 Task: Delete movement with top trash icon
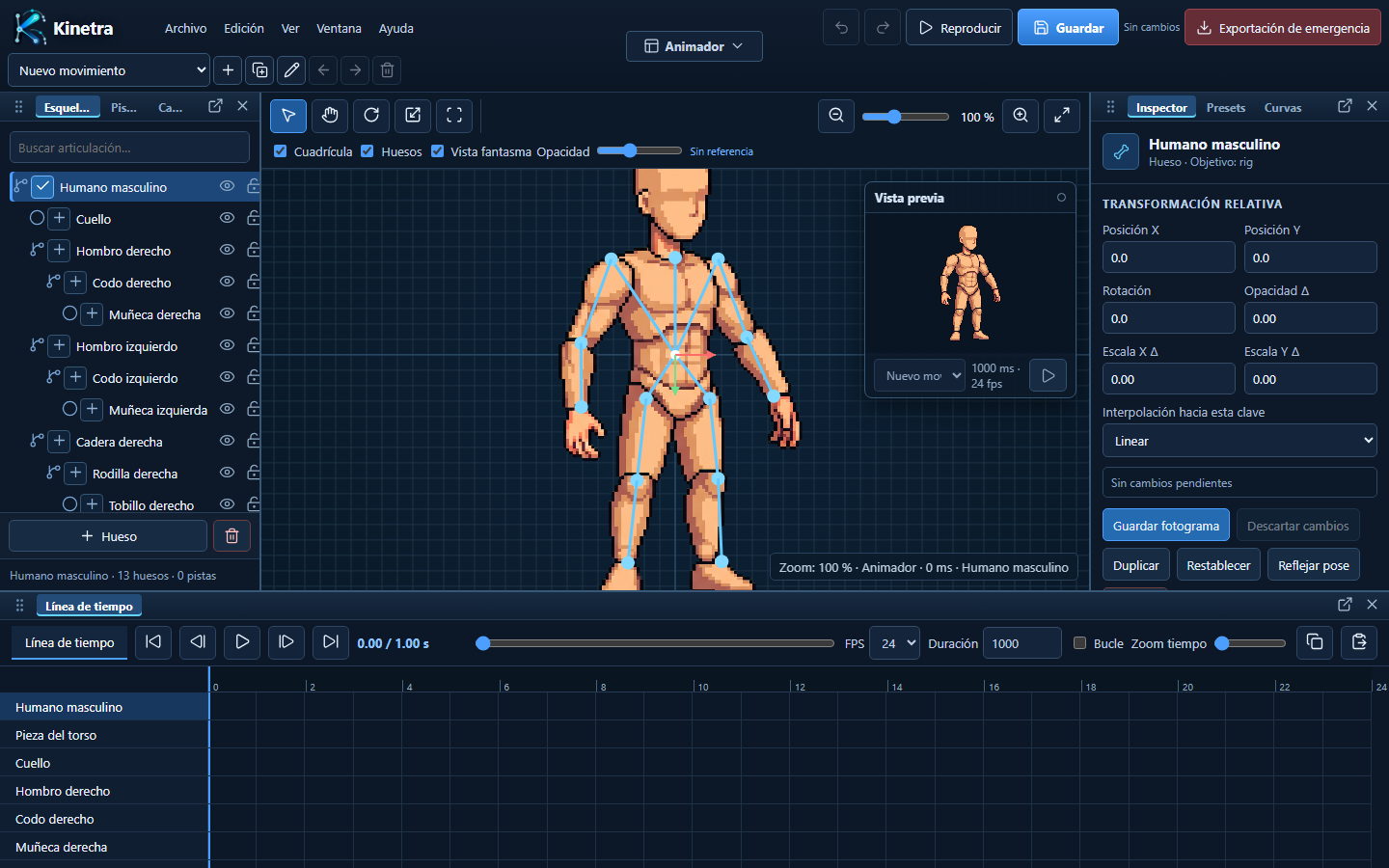pyautogui.click(x=387, y=70)
